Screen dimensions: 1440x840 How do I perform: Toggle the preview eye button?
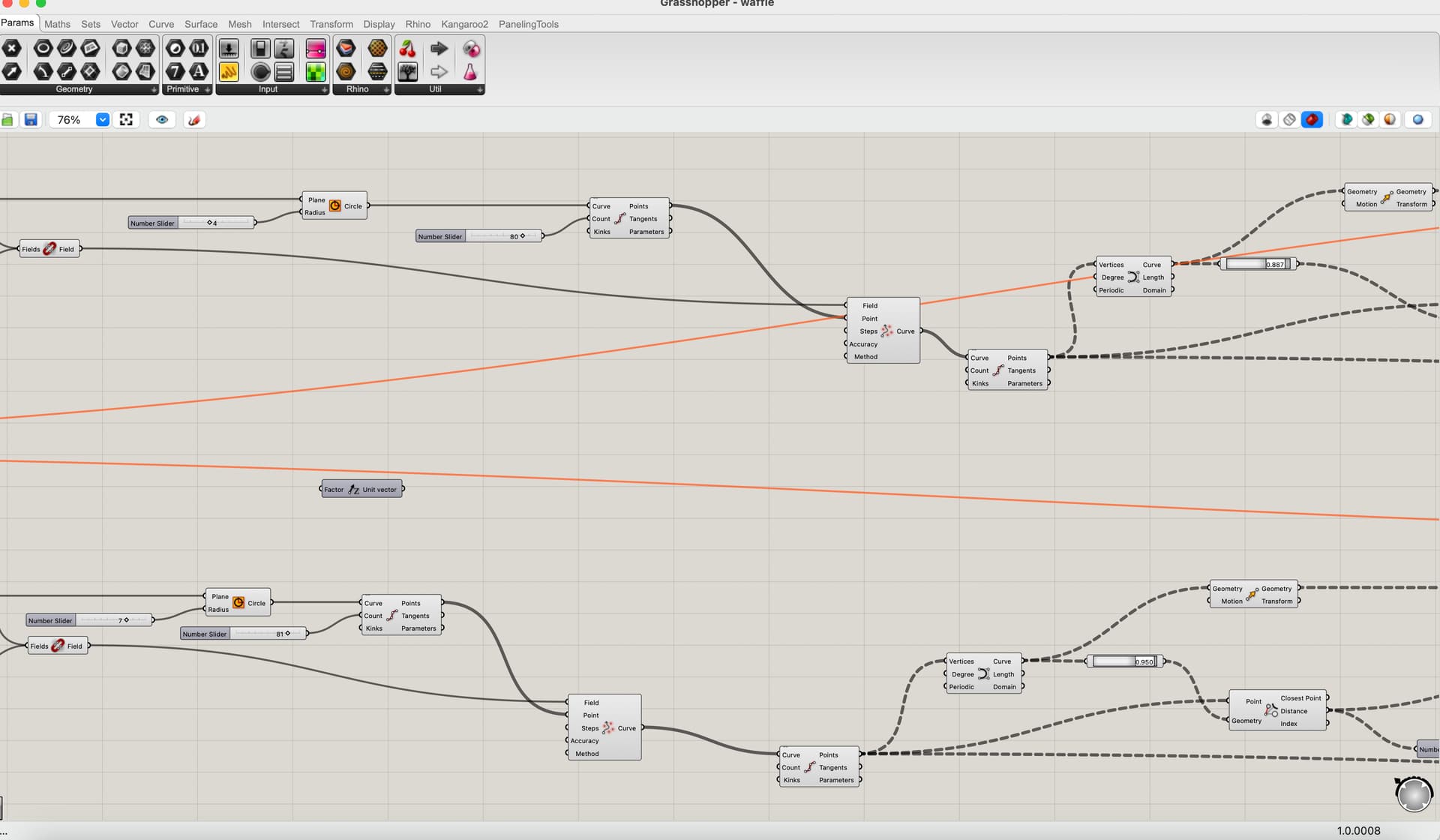pyautogui.click(x=162, y=120)
